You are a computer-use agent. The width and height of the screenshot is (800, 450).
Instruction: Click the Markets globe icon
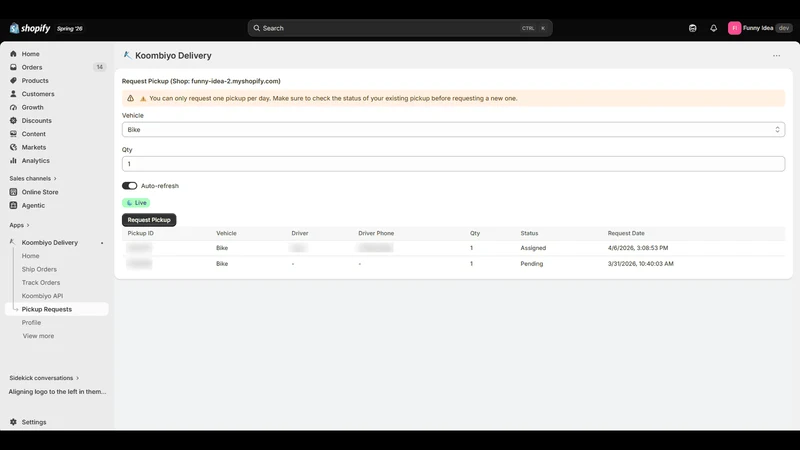coord(13,147)
